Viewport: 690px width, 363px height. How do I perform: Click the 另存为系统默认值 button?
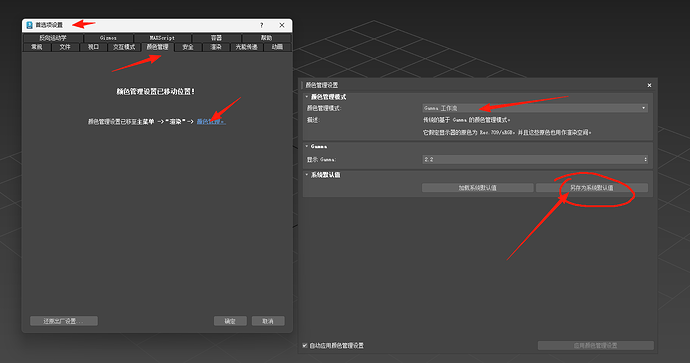[x=592, y=188]
